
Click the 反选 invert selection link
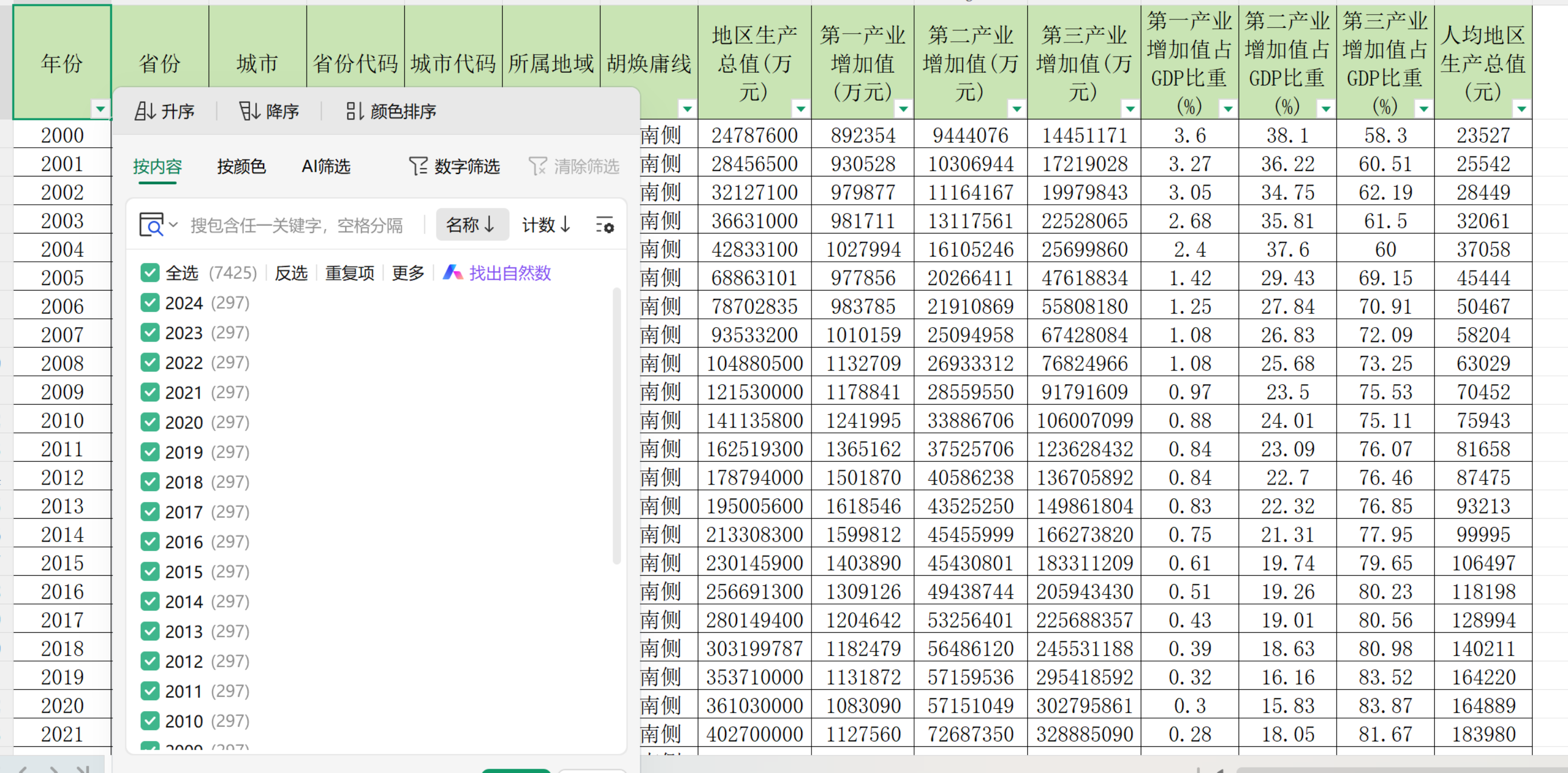[291, 273]
